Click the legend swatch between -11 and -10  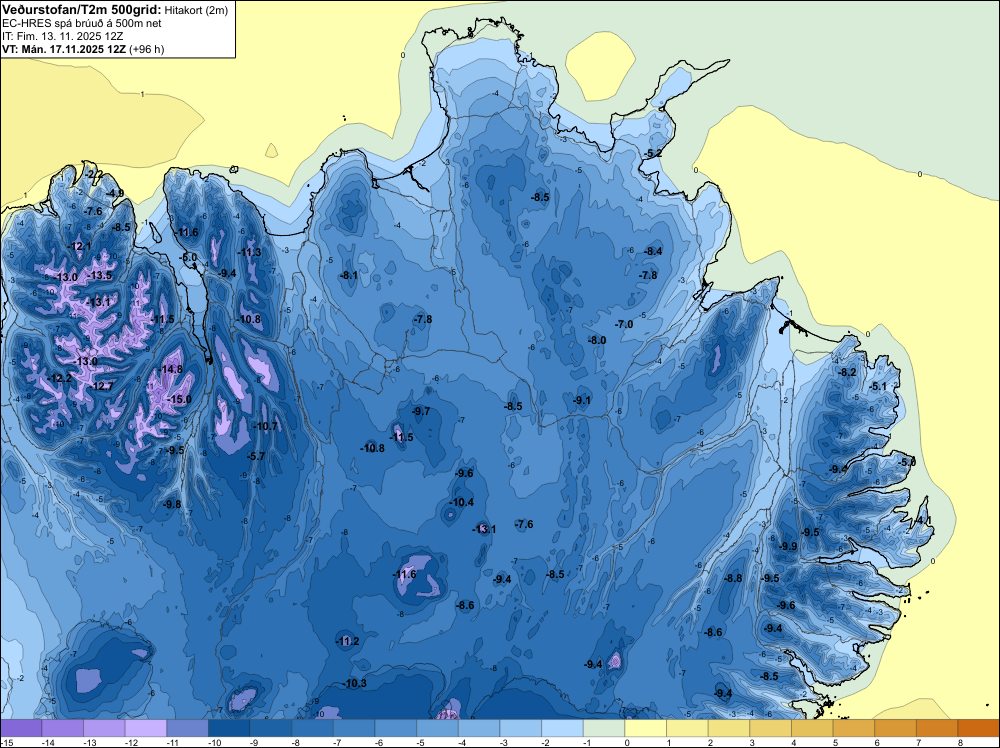[188, 728]
